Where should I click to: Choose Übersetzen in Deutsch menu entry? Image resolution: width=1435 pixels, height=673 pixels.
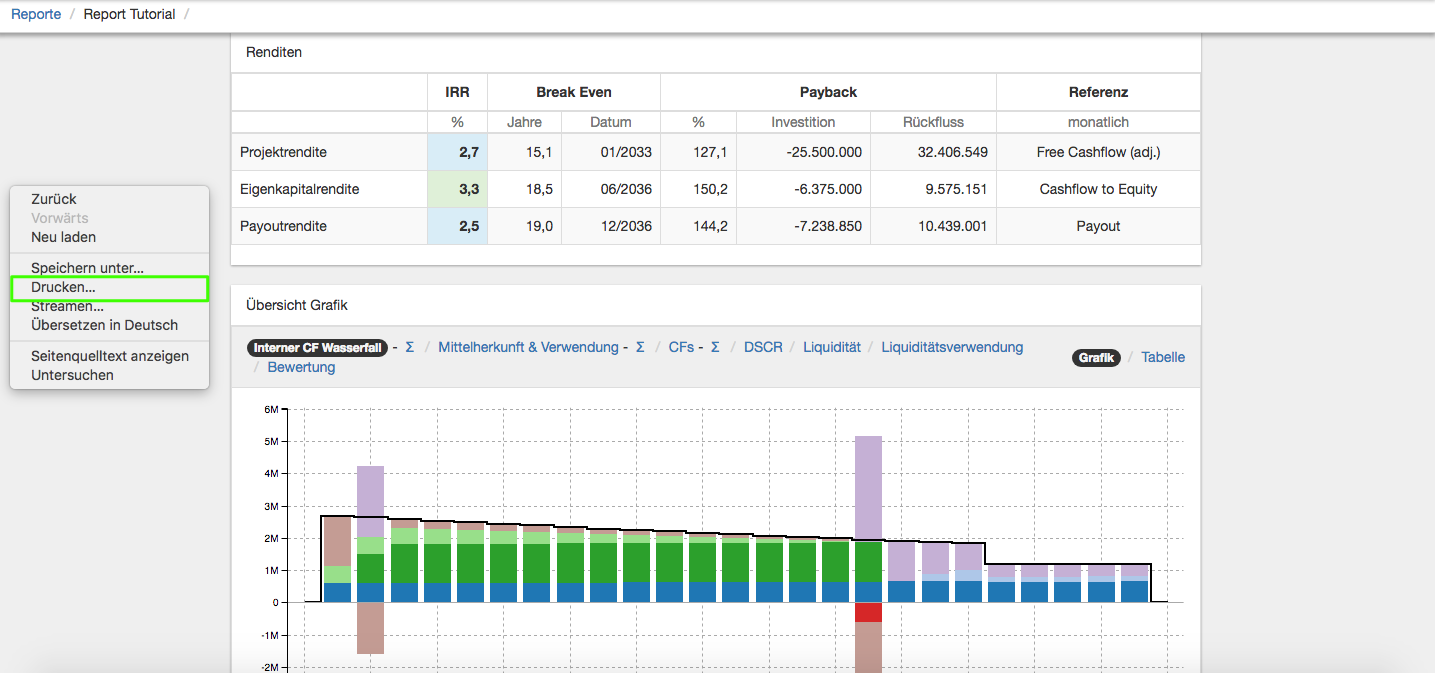click(104, 325)
